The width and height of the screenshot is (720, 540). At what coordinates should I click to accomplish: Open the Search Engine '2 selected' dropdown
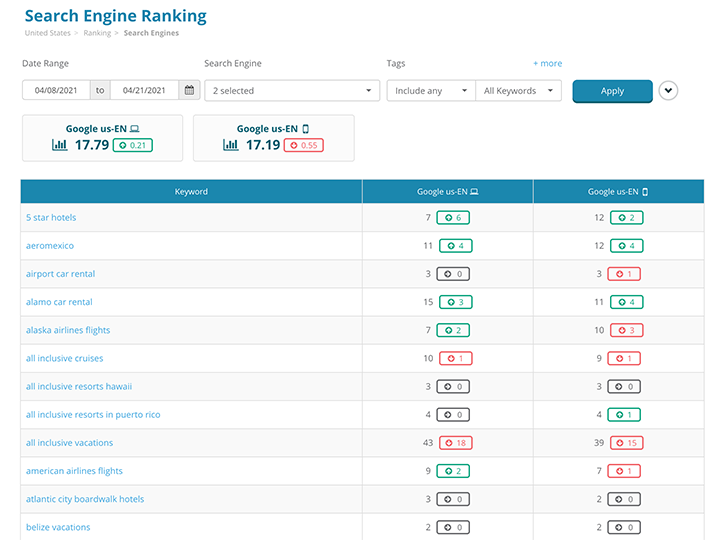point(290,91)
